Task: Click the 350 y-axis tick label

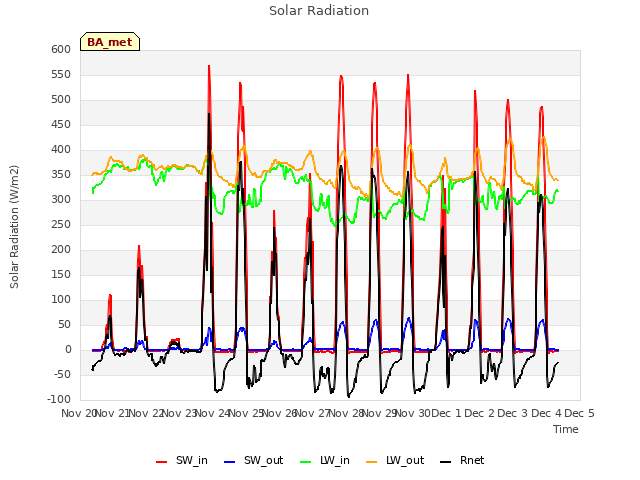Action: point(61,174)
